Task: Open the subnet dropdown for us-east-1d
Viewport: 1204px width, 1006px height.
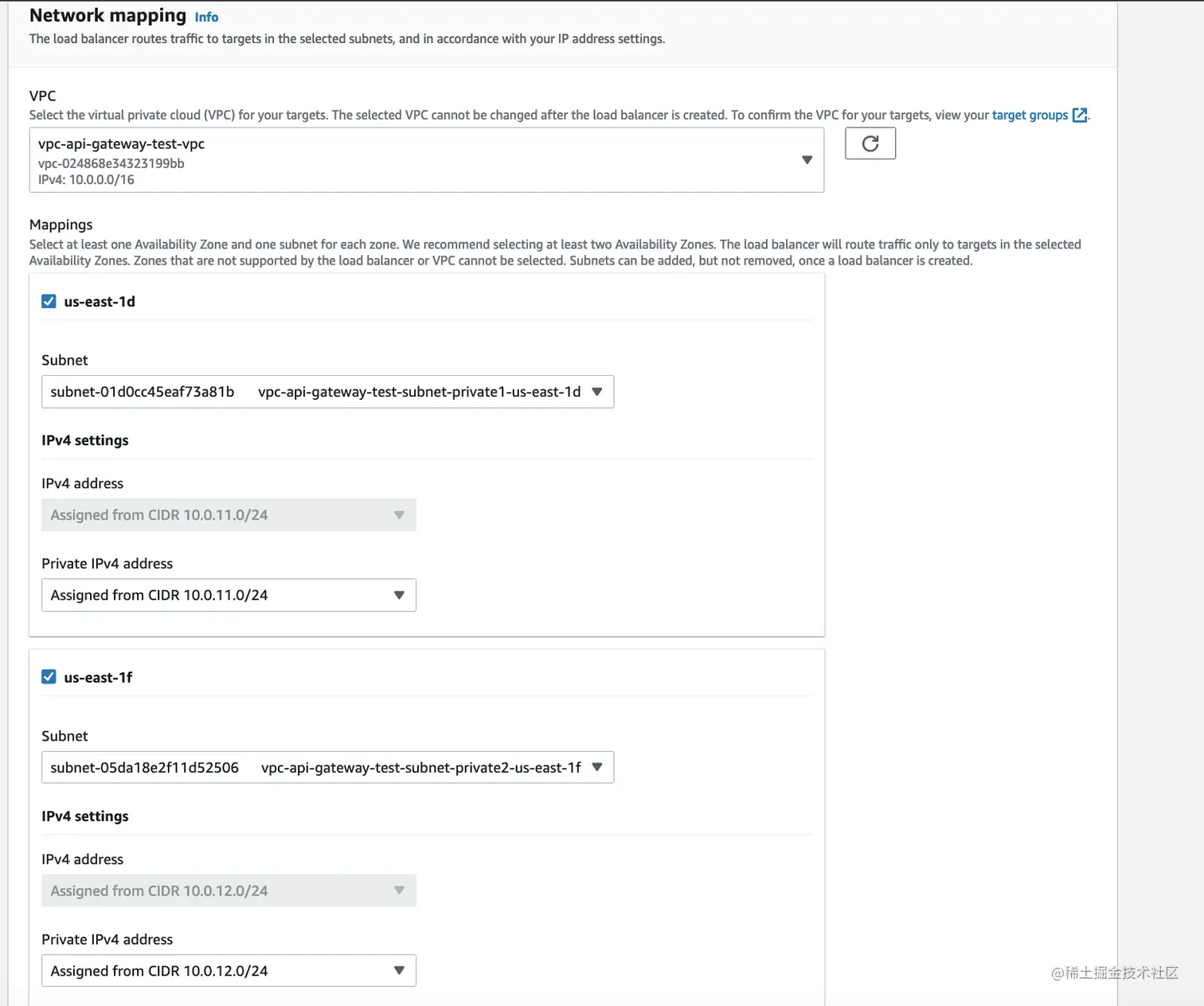Action: [326, 392]
